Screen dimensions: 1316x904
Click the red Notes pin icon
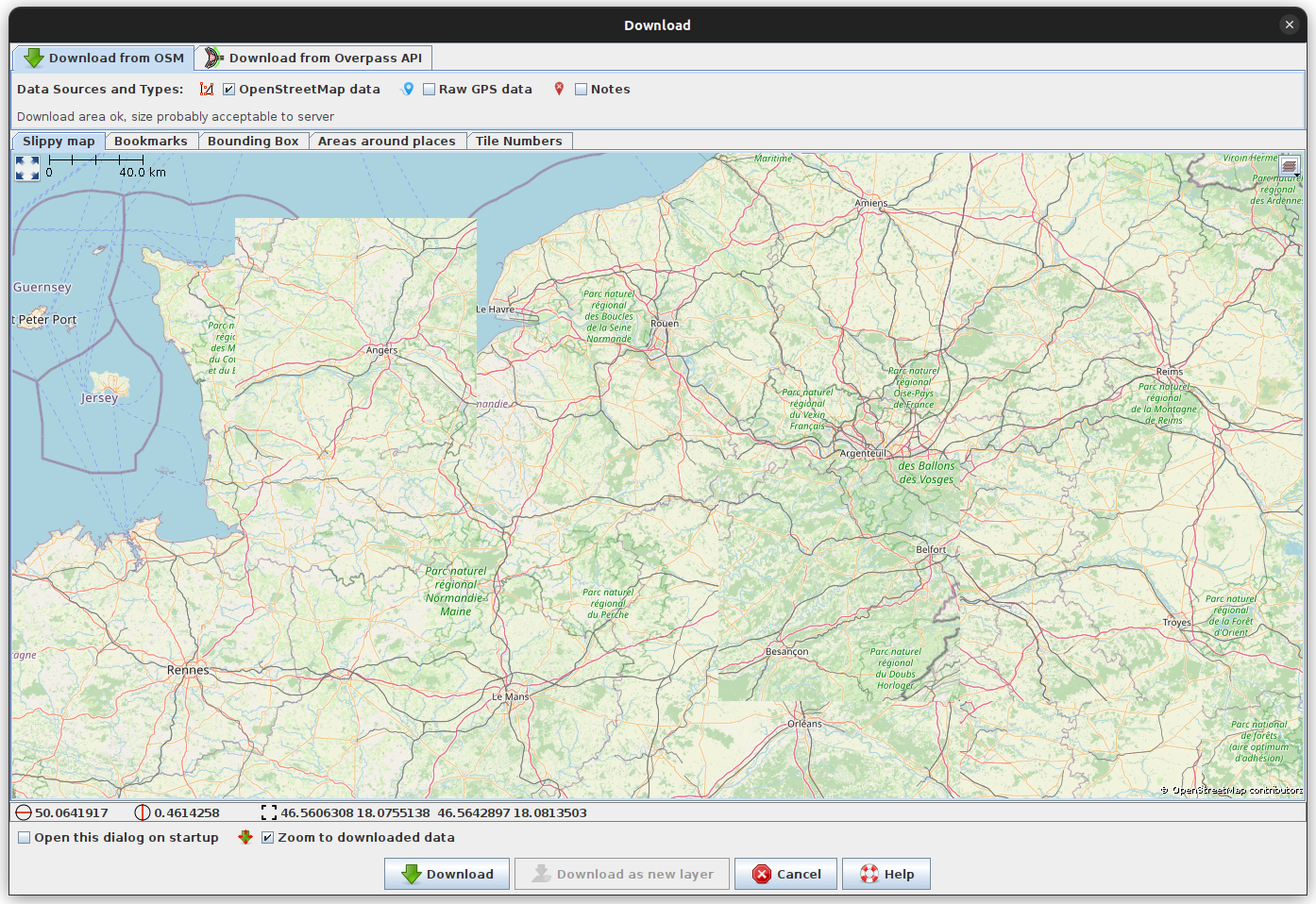point(559,89)
